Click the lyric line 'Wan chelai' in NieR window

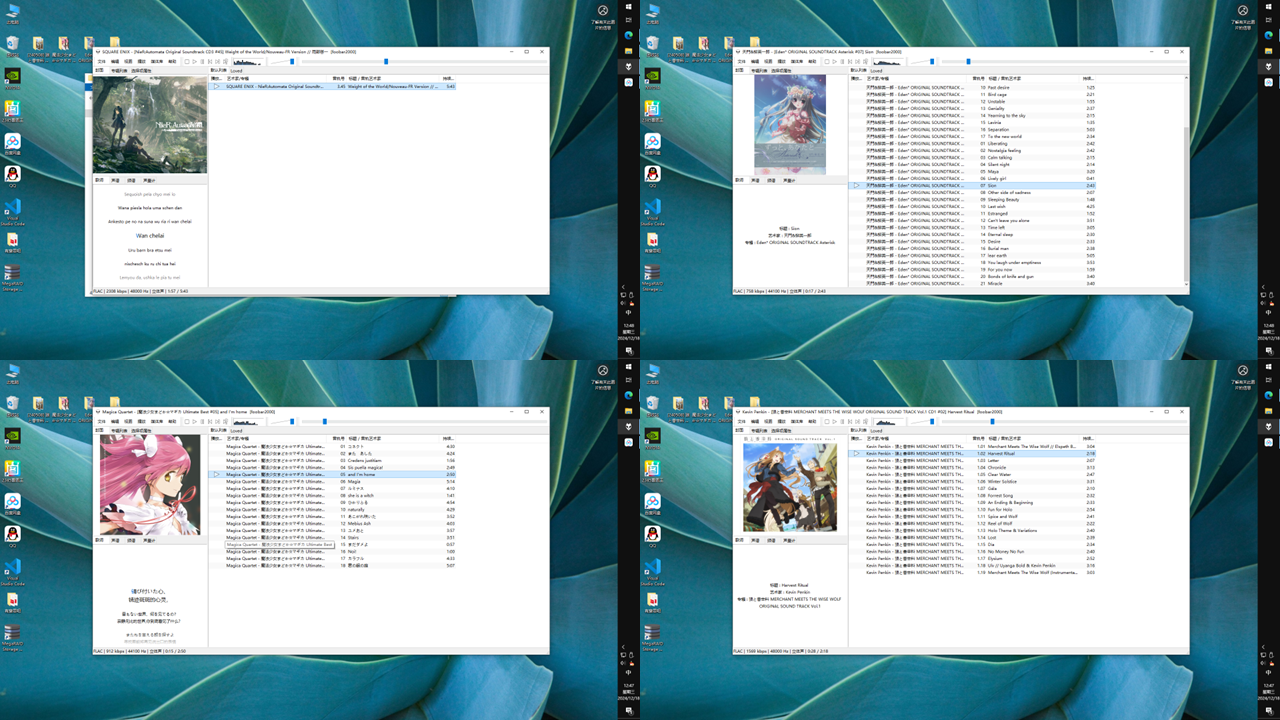tap(150, 235)
